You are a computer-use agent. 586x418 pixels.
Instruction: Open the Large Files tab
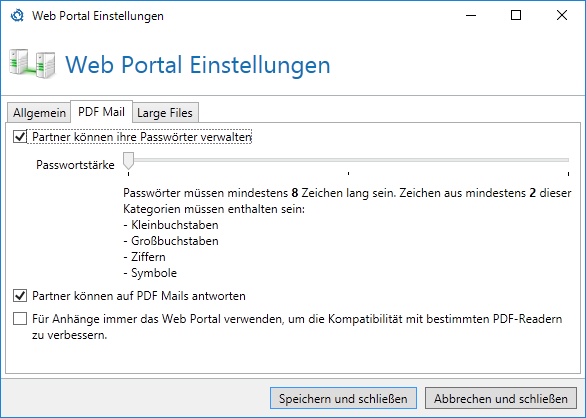pos(165,113)
